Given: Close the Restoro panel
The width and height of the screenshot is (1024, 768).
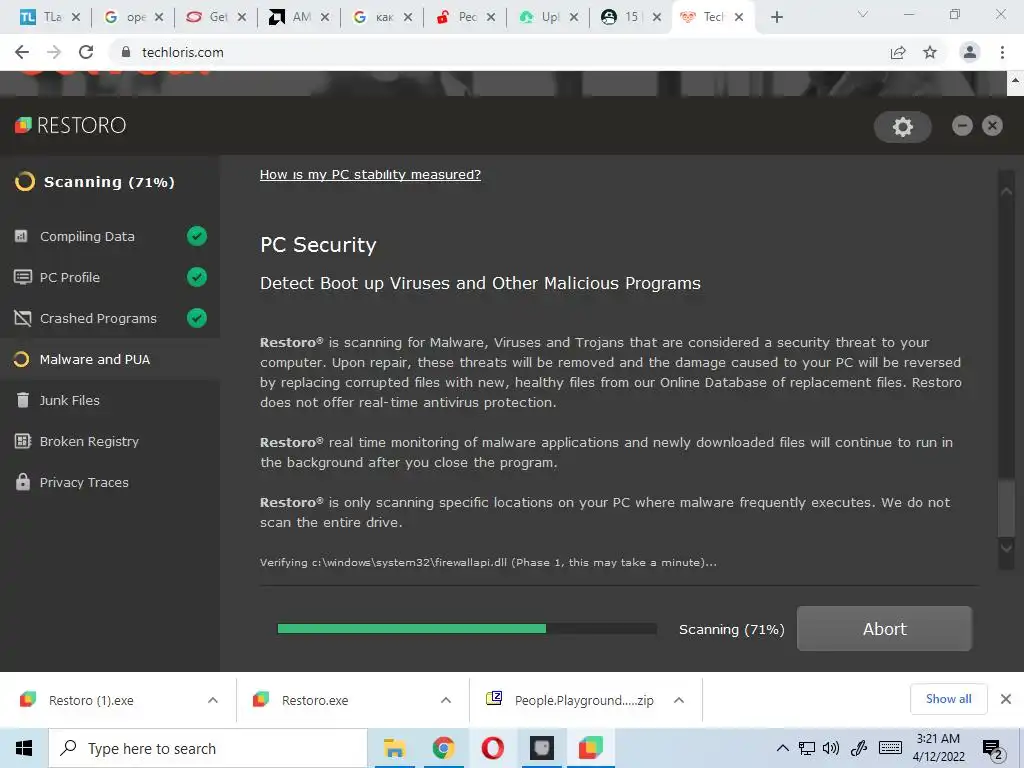Looking at the screenshot, I should pyautogui.click(x=992, y=125).
